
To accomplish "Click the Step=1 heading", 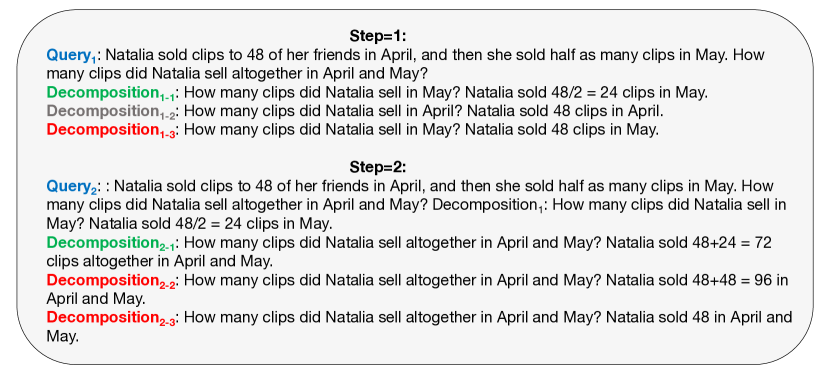I will click(377, 37).
